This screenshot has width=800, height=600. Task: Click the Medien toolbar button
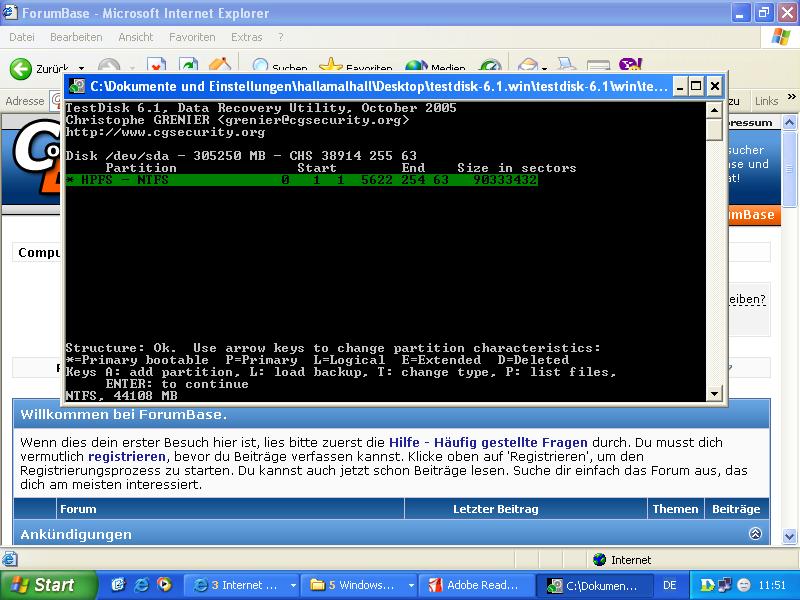pyautogui.click(x=435, y=66)
